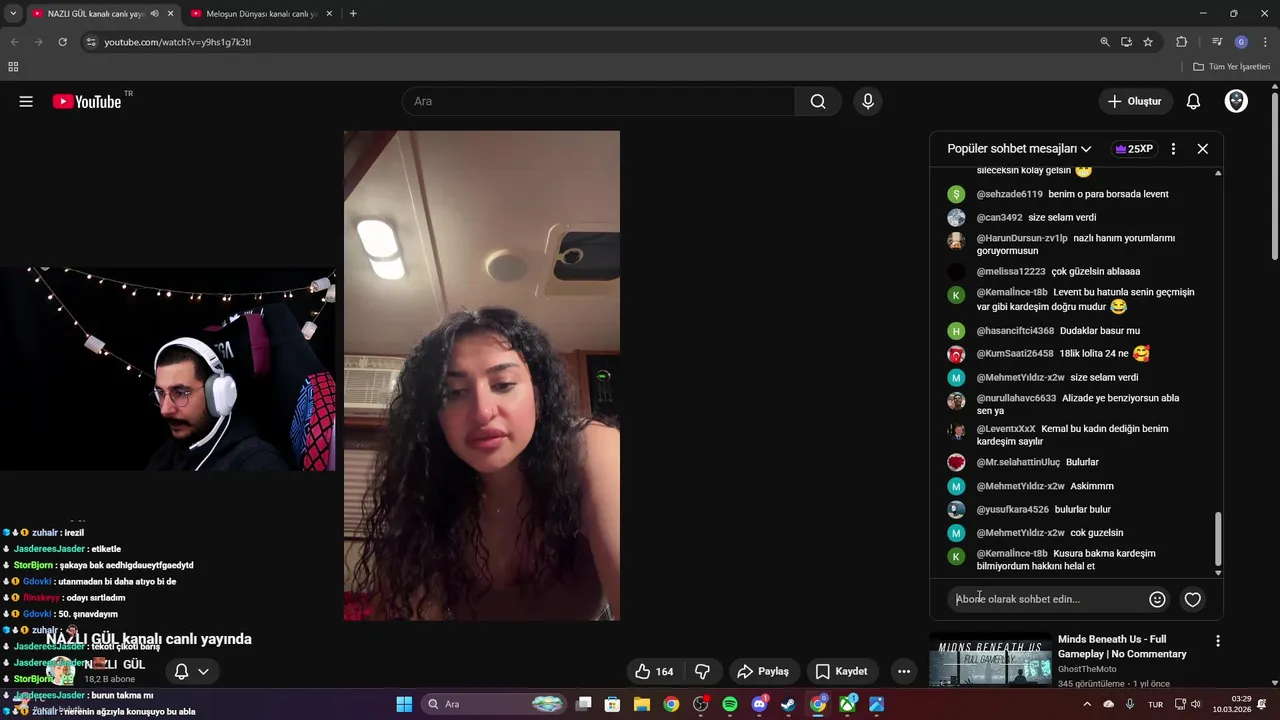Open YouTube notifications bell in the header

tap(1193, 101)
